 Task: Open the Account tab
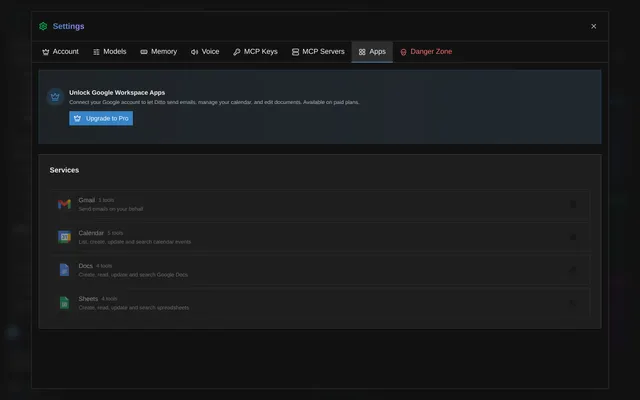60,52
